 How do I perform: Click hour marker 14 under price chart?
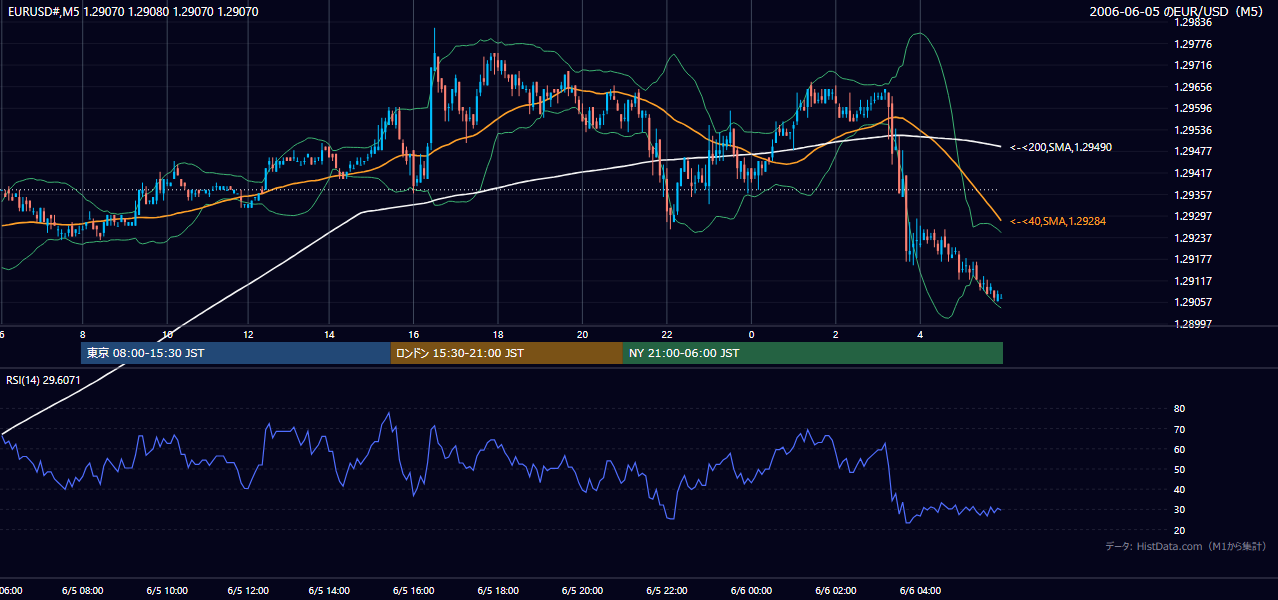pos(330,335)
